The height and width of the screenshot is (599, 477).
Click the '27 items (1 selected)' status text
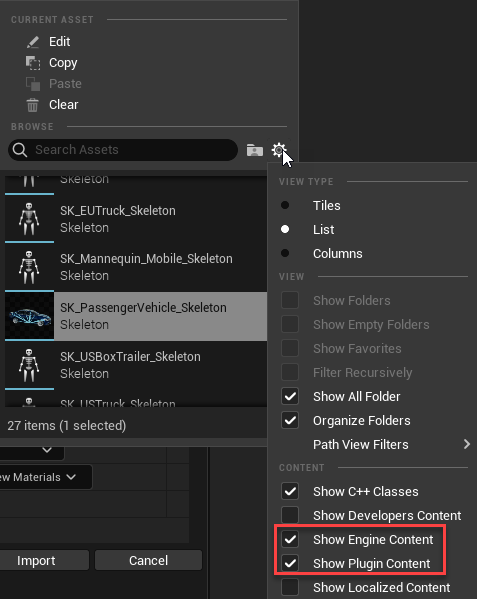click(x=67, y=426)
